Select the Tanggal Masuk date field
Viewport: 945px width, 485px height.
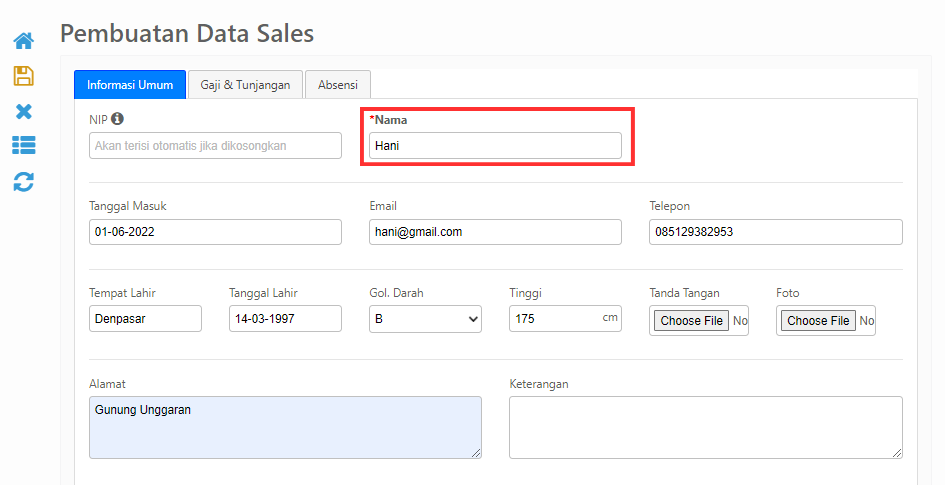pos(215,232)
